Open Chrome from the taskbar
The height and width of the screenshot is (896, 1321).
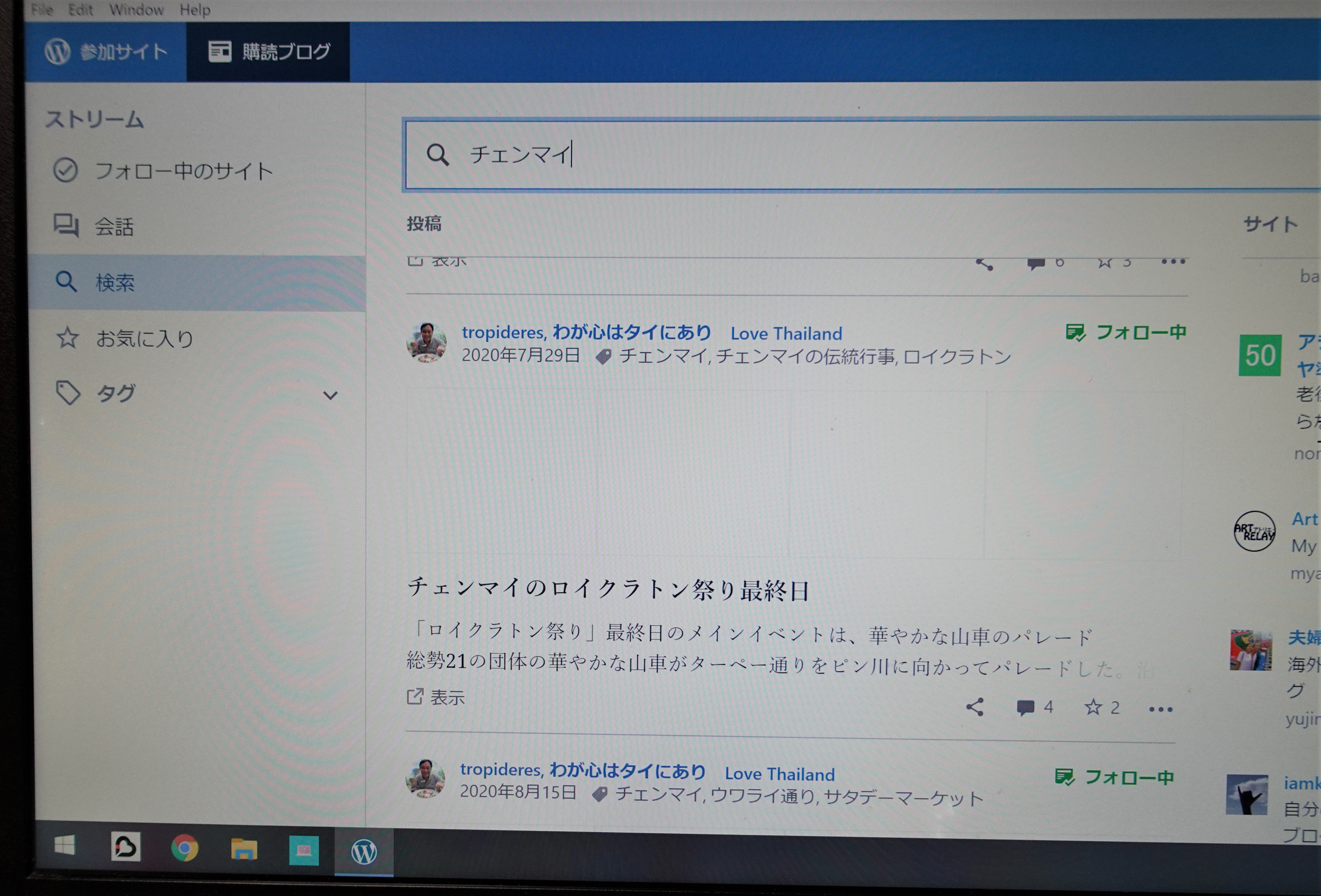(x=185, y=848)
